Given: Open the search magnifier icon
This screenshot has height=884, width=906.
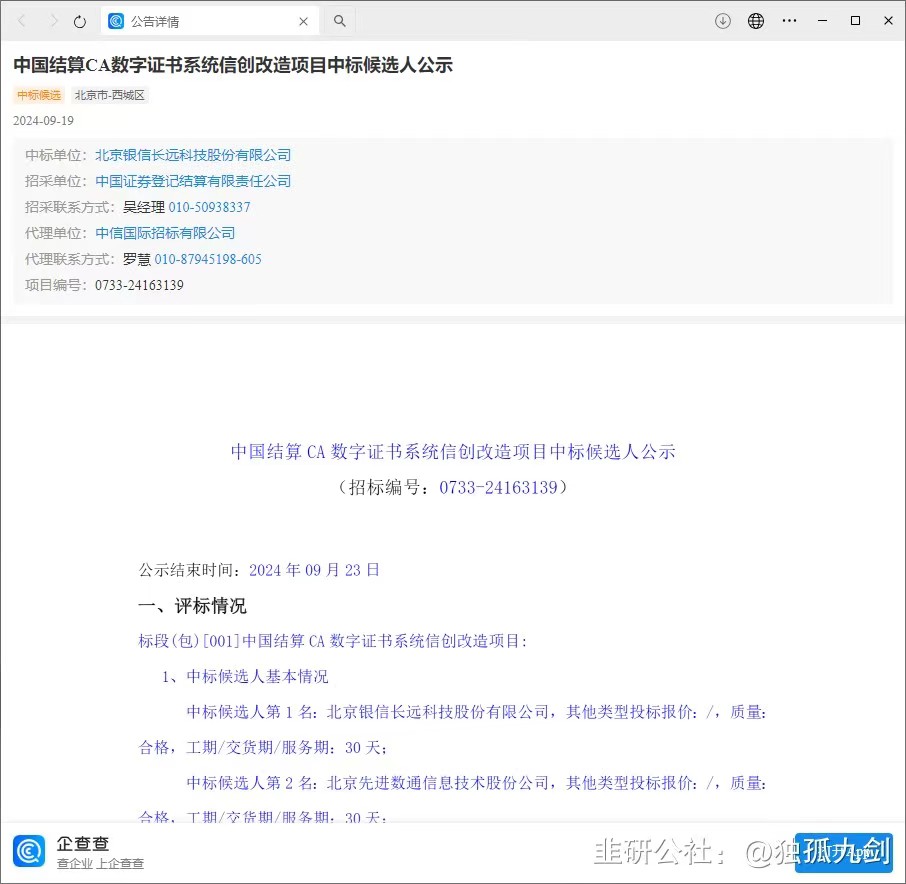Looking at the screenshot, I should tap(340, 21).
